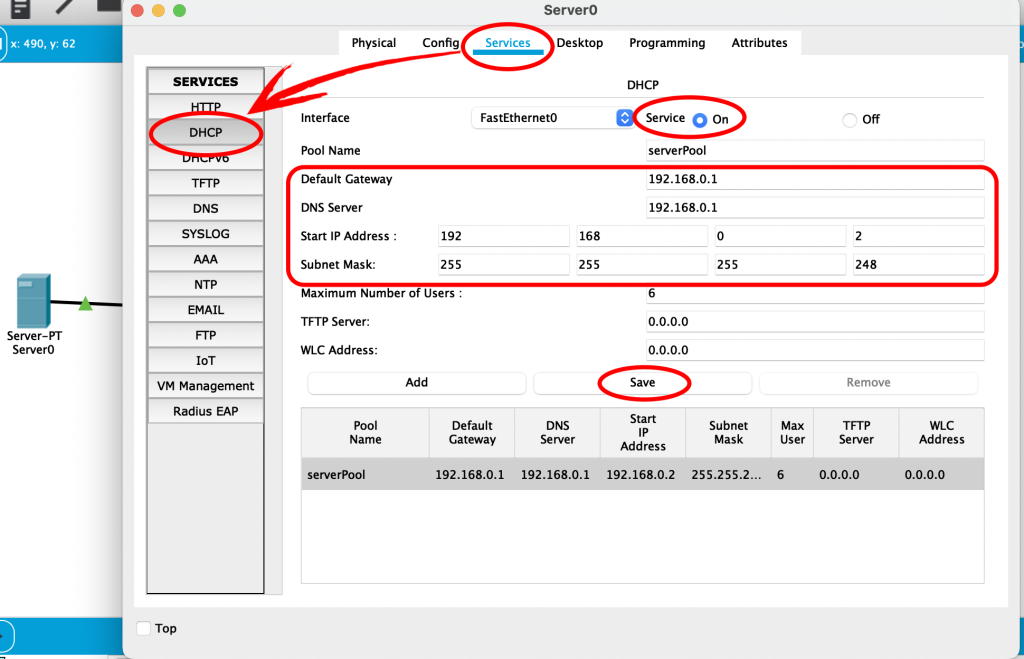This screenshot has height=659, width=1024.
Task: Click the yellow minimize window button
Action: coord(159,10)
